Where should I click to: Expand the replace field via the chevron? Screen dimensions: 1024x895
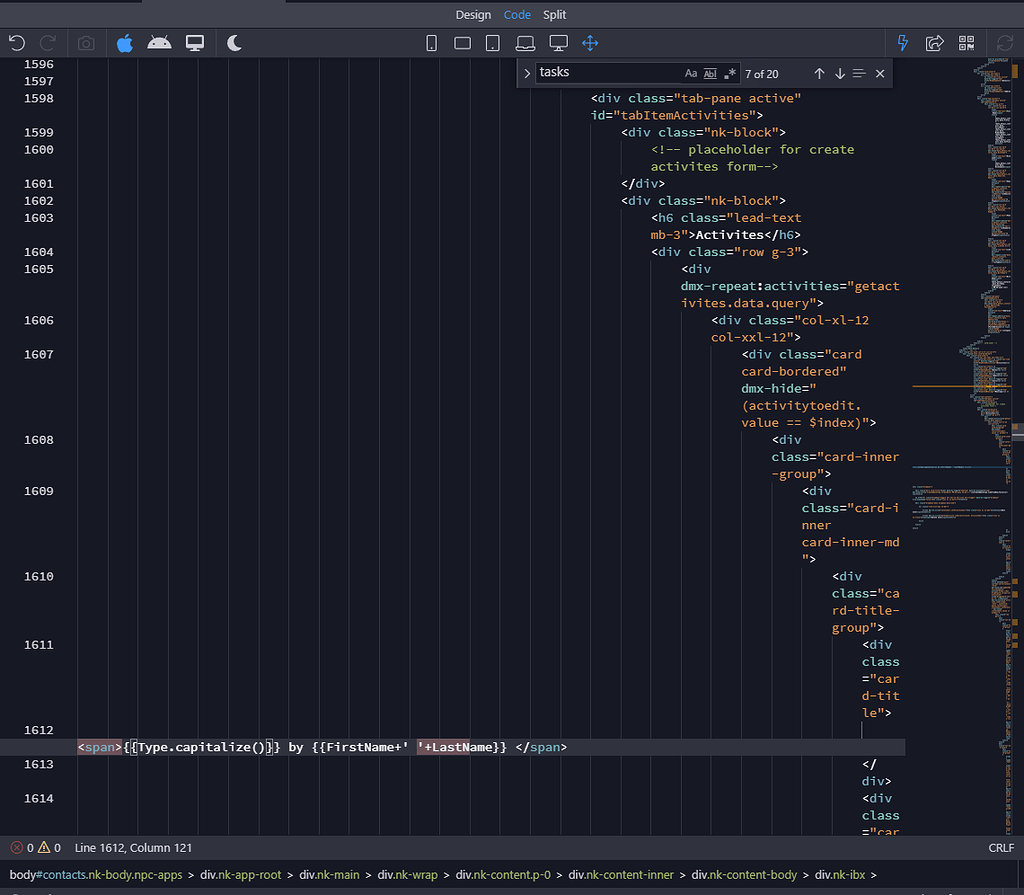527,72
